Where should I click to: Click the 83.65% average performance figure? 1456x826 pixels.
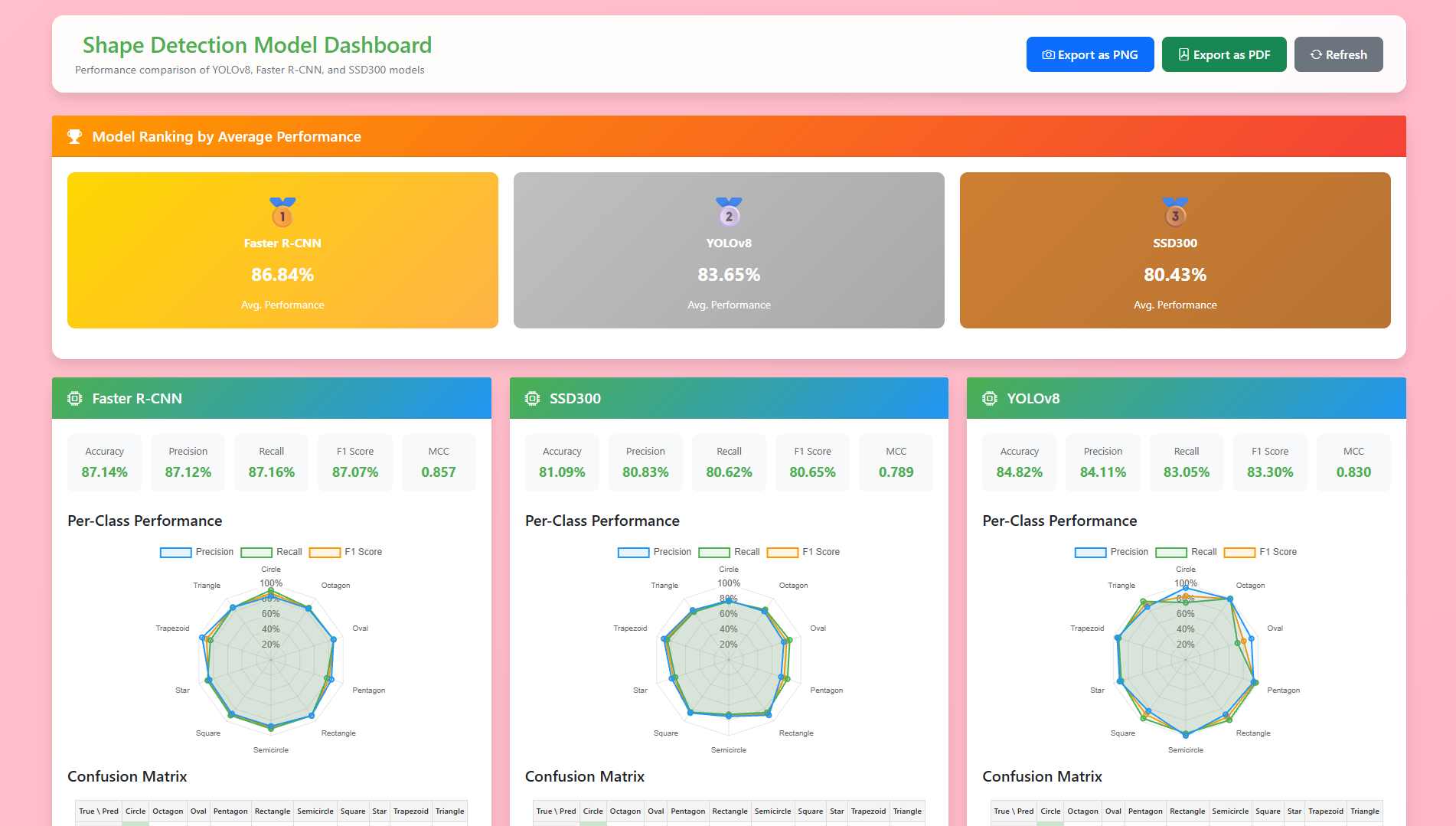pyautogui.click(x=729, y=275)
